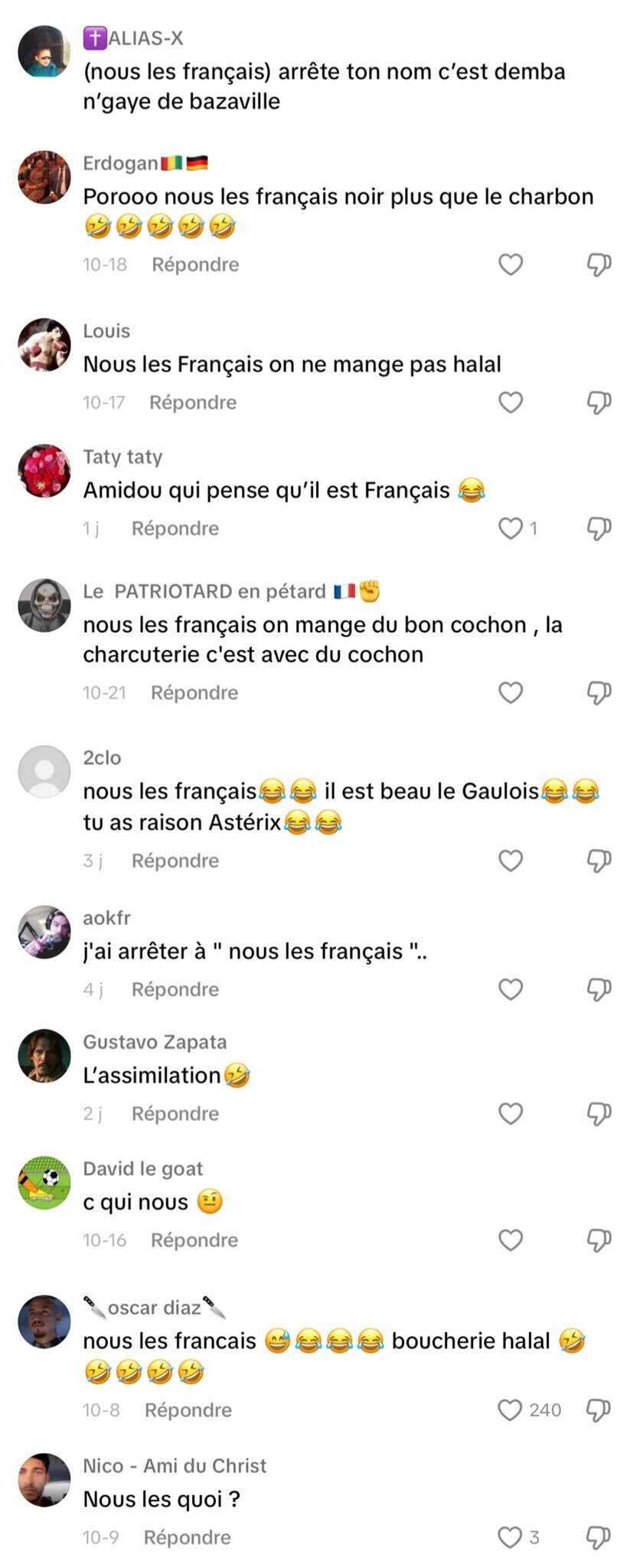Like 2clo's comment about Astérix
Viewport: 633px width, 1568px height.
[x=511, y=861]
